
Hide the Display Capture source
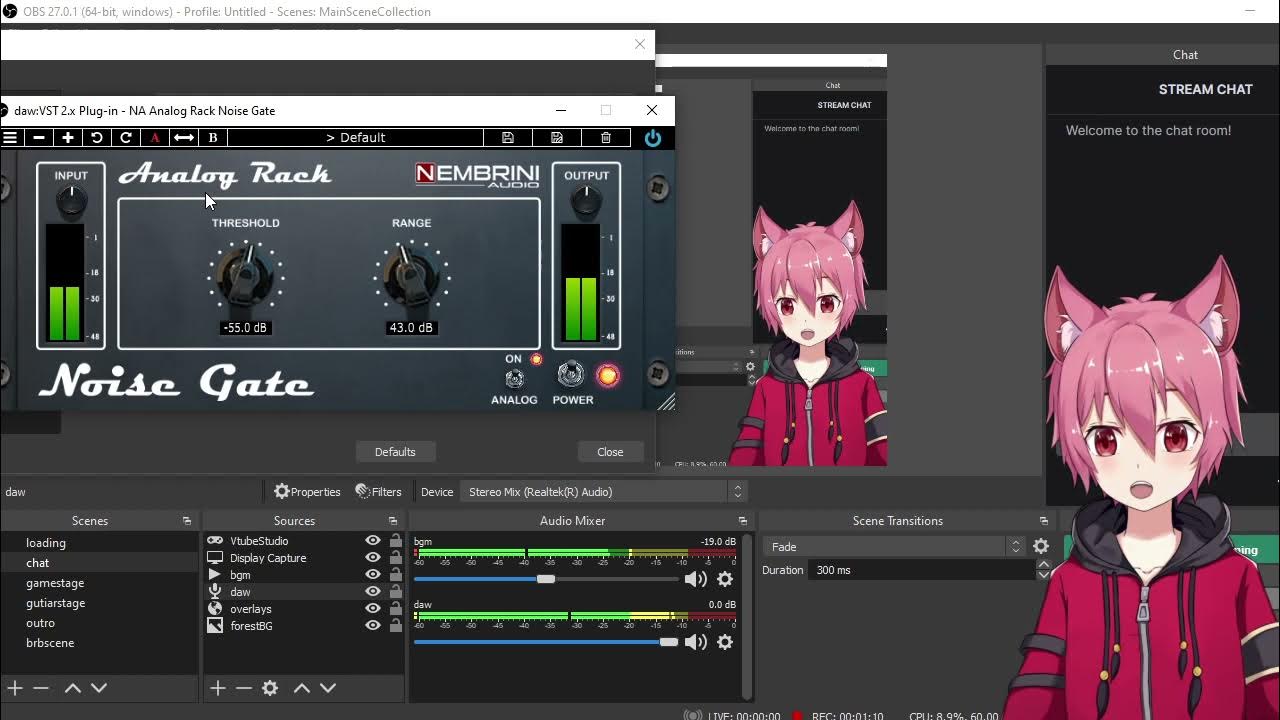pyautogui.click(x=373, y=558)
